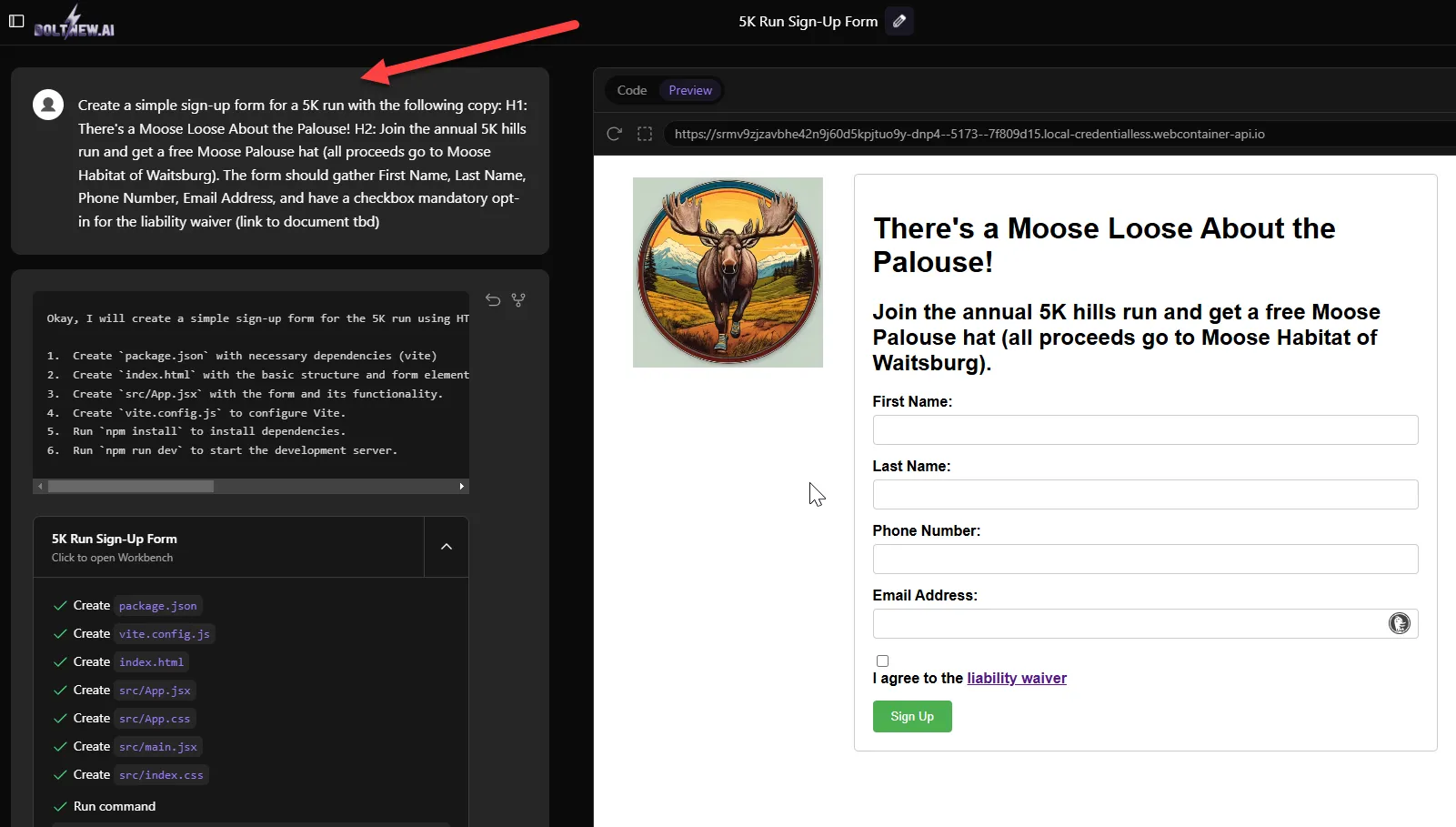The height and width of the screenshot is (827, 1456).
Task: Open the src/App.css file chip
Action: 155,719
